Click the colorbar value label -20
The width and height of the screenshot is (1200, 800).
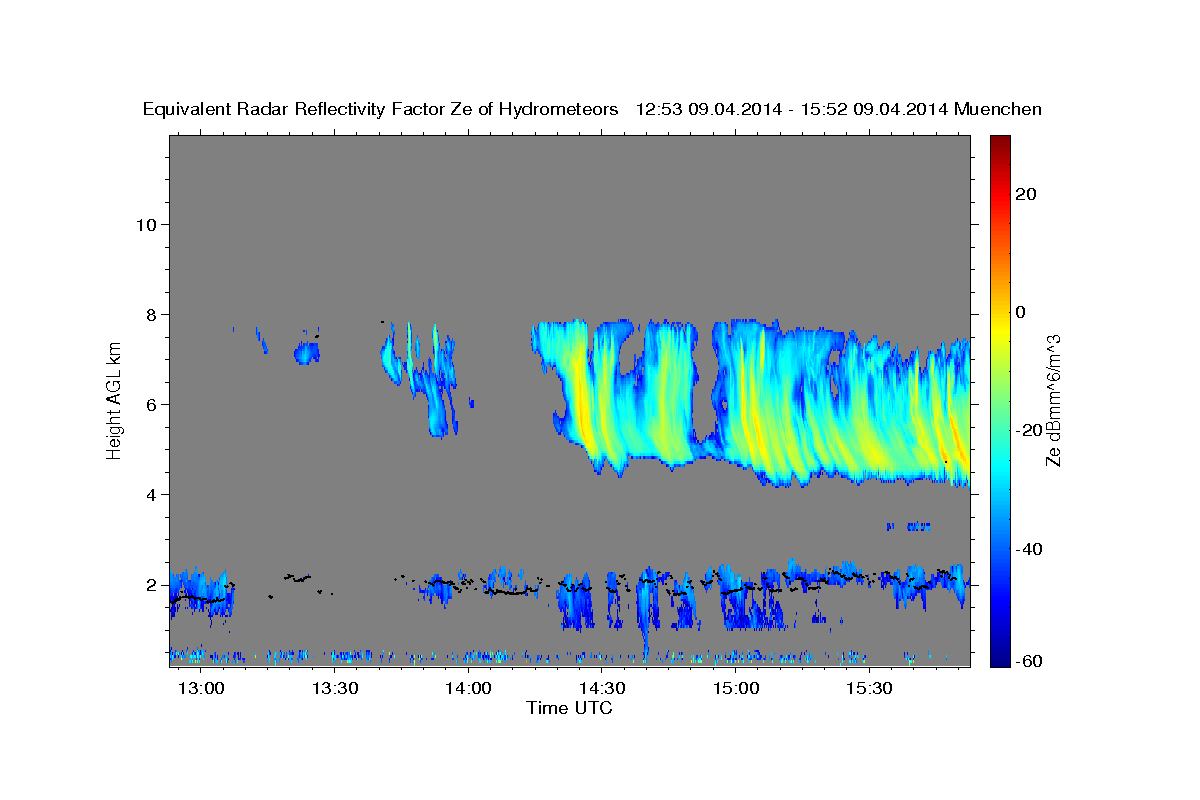coord(1029,430)
